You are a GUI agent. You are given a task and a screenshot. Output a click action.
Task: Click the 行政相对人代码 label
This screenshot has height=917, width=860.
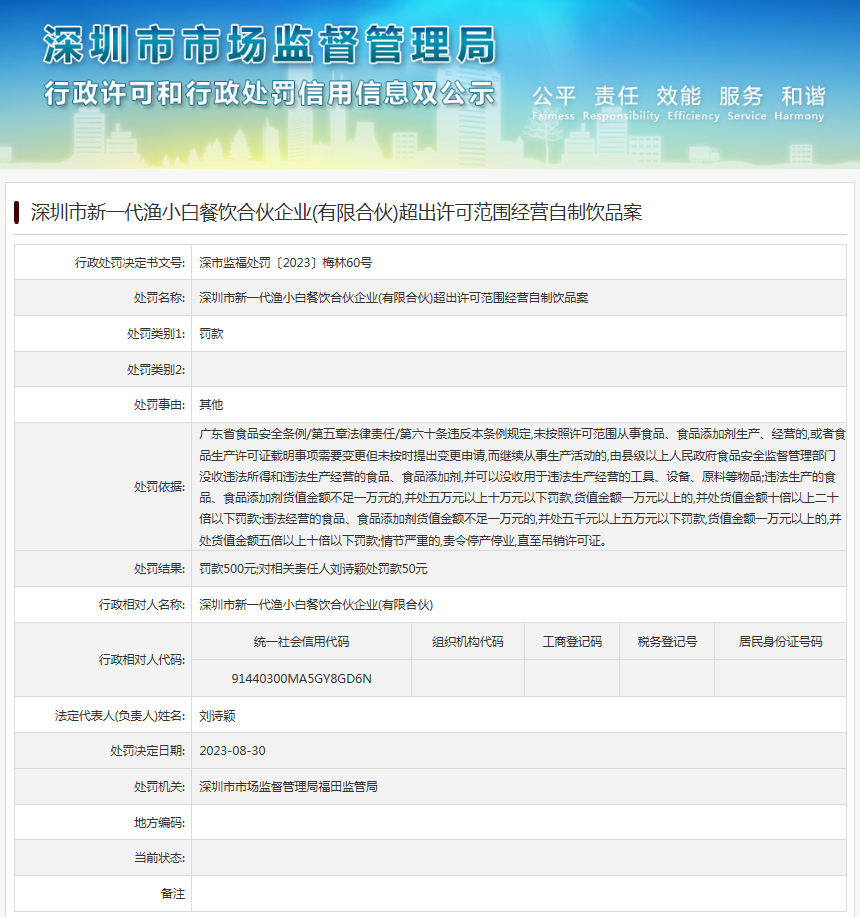pos(141,660)
